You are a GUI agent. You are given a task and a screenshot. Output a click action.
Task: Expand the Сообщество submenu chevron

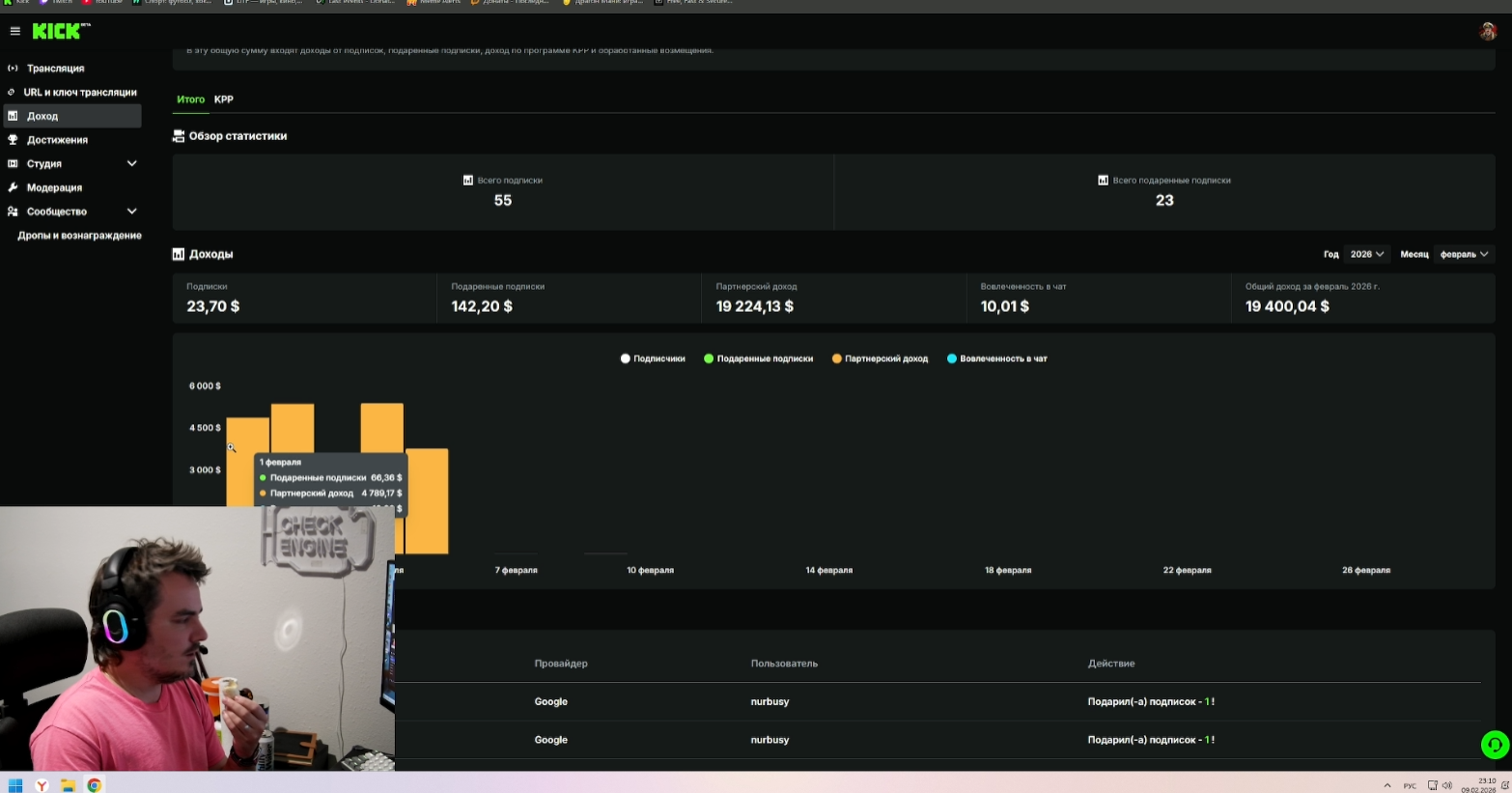tap(132, 212)
